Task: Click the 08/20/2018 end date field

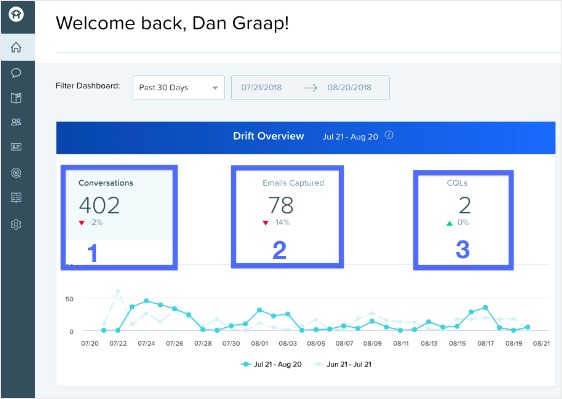Action: [x=349, y=87]
